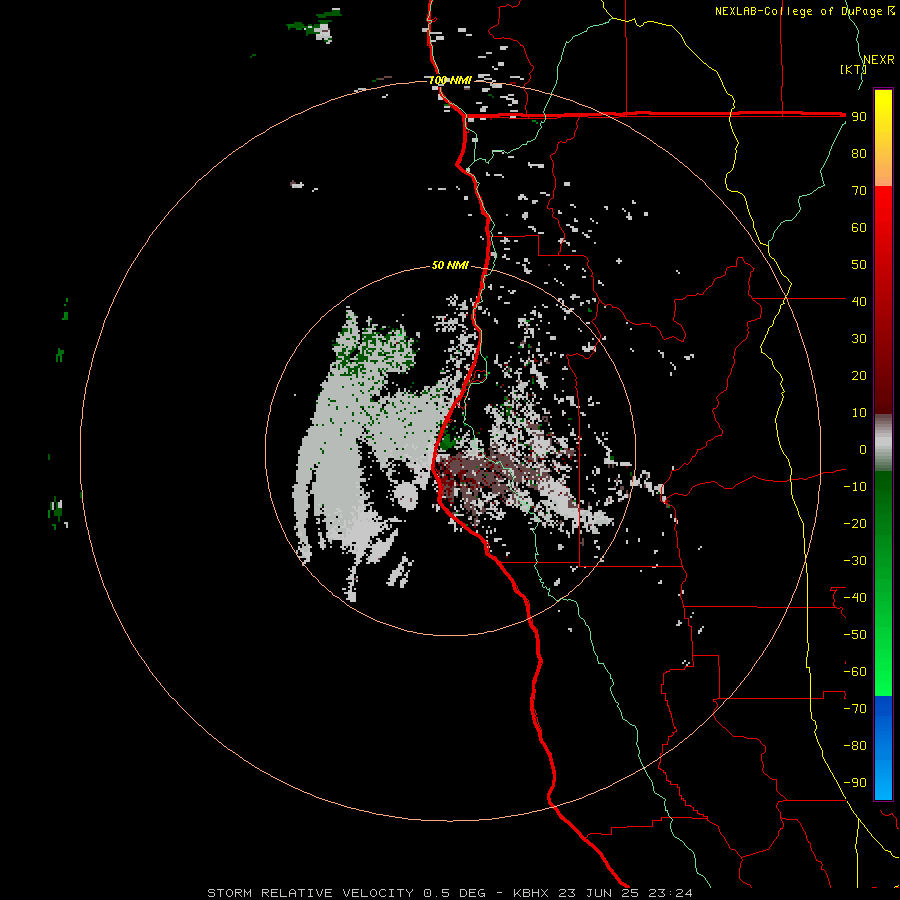The height and width of the screenshot is (900, 900).
Task: Click the 23:24 time stamp in the caption
Action: pos(670,893)
